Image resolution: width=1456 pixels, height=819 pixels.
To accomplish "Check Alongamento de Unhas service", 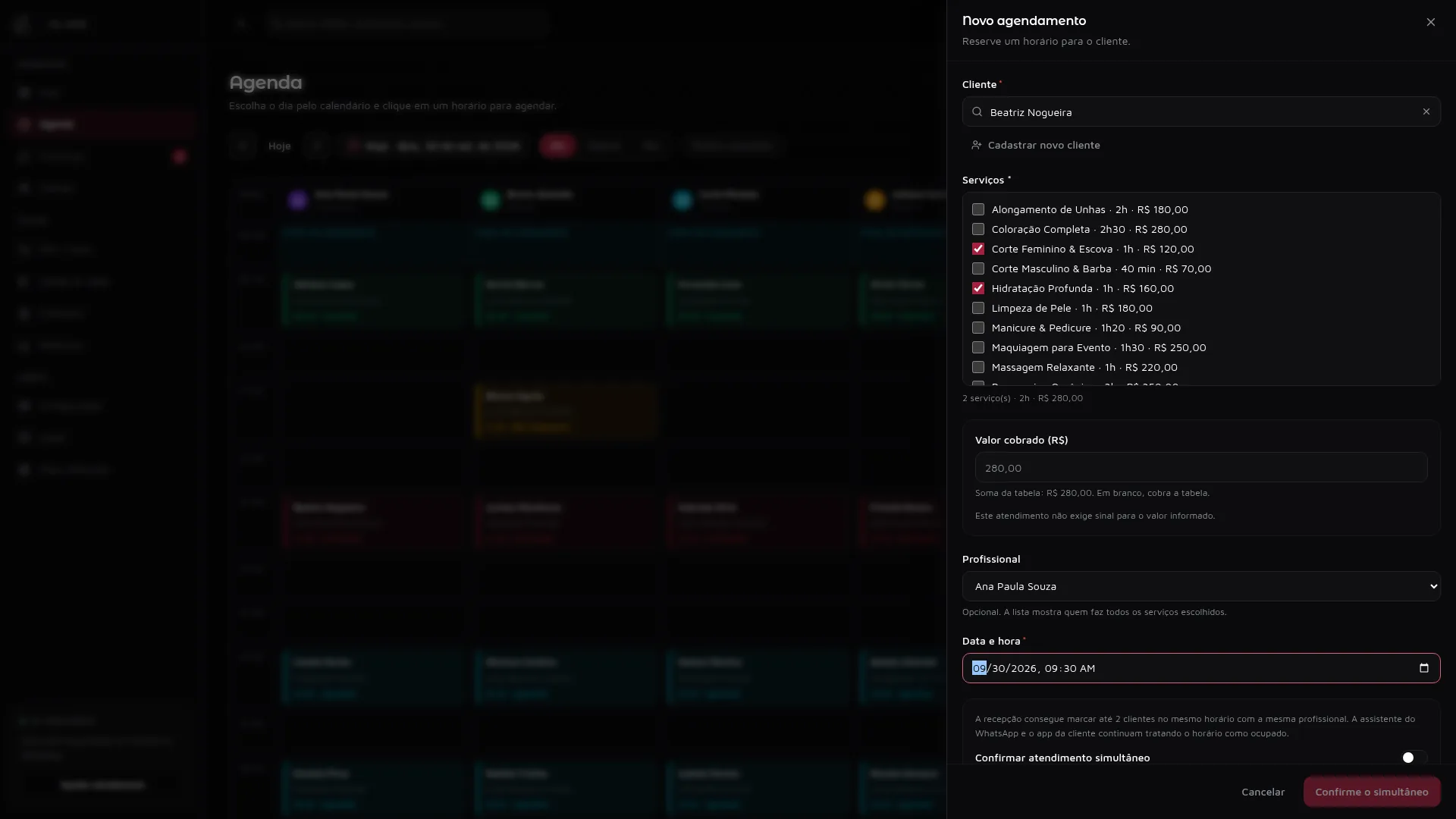I will tap(978, 209).
